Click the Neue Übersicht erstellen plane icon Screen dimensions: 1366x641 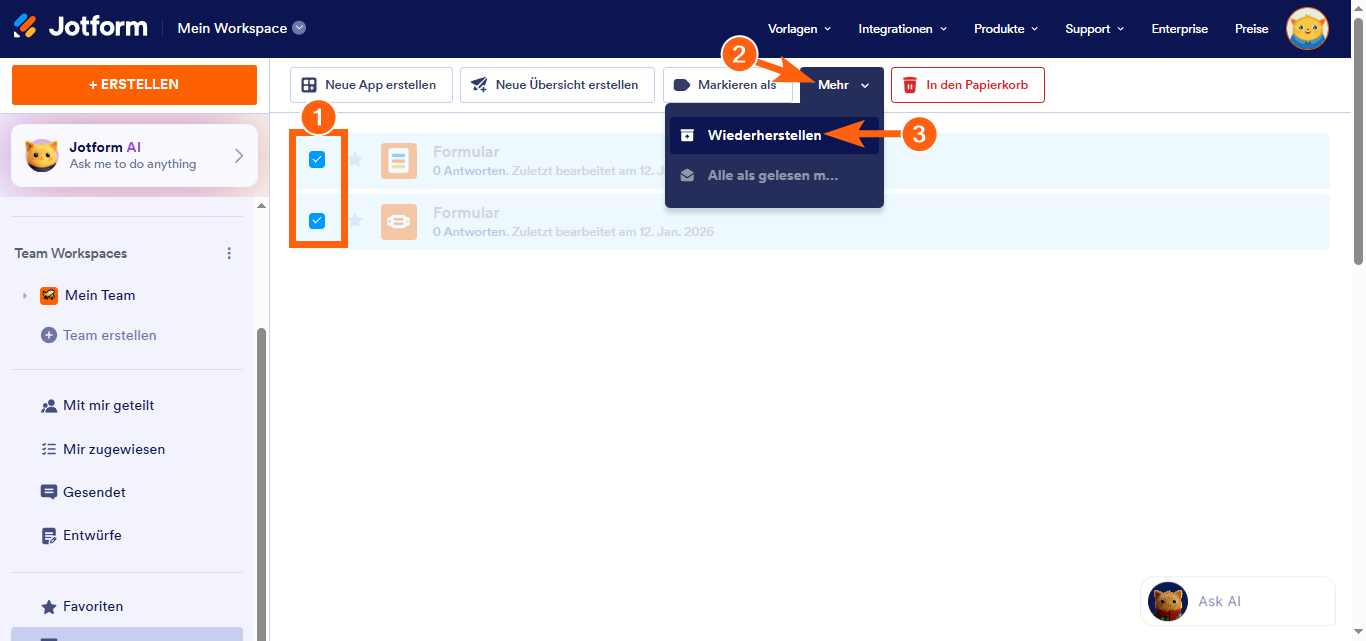[x=480, y=85]
